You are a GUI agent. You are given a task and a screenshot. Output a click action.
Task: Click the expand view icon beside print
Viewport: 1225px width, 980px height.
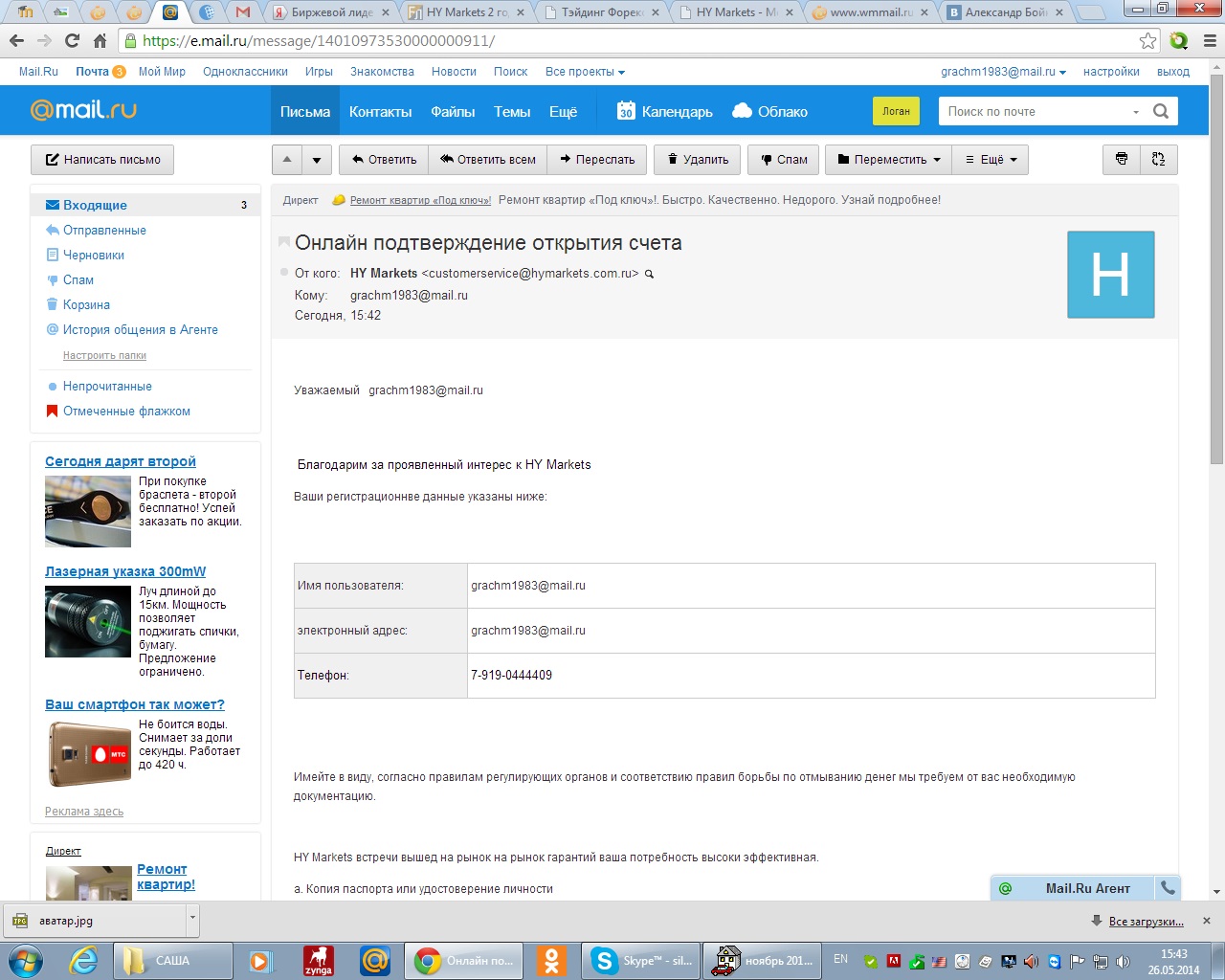click(x=1158, y=159)
